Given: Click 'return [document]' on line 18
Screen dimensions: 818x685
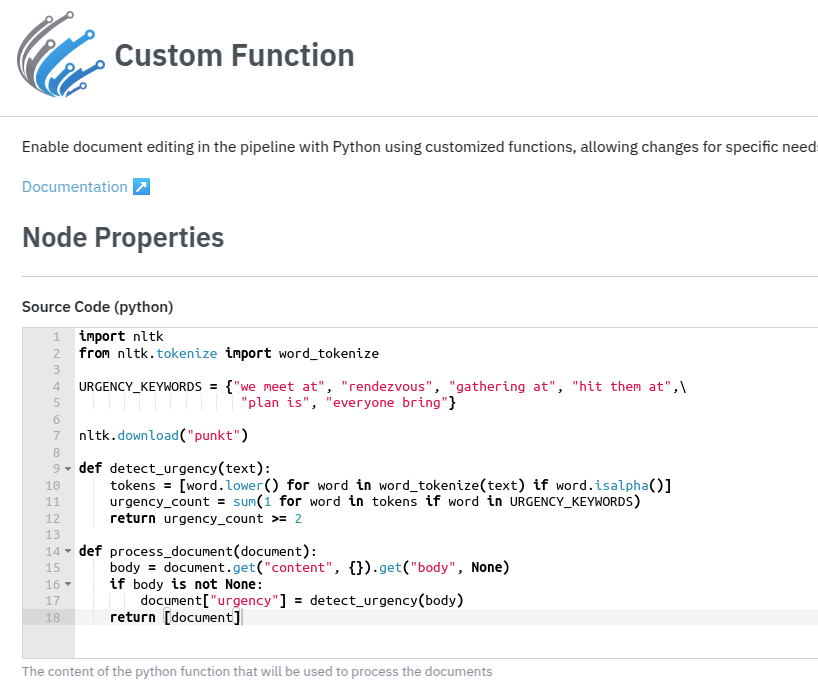Looking at the screenshot, I should pos(175,618).
